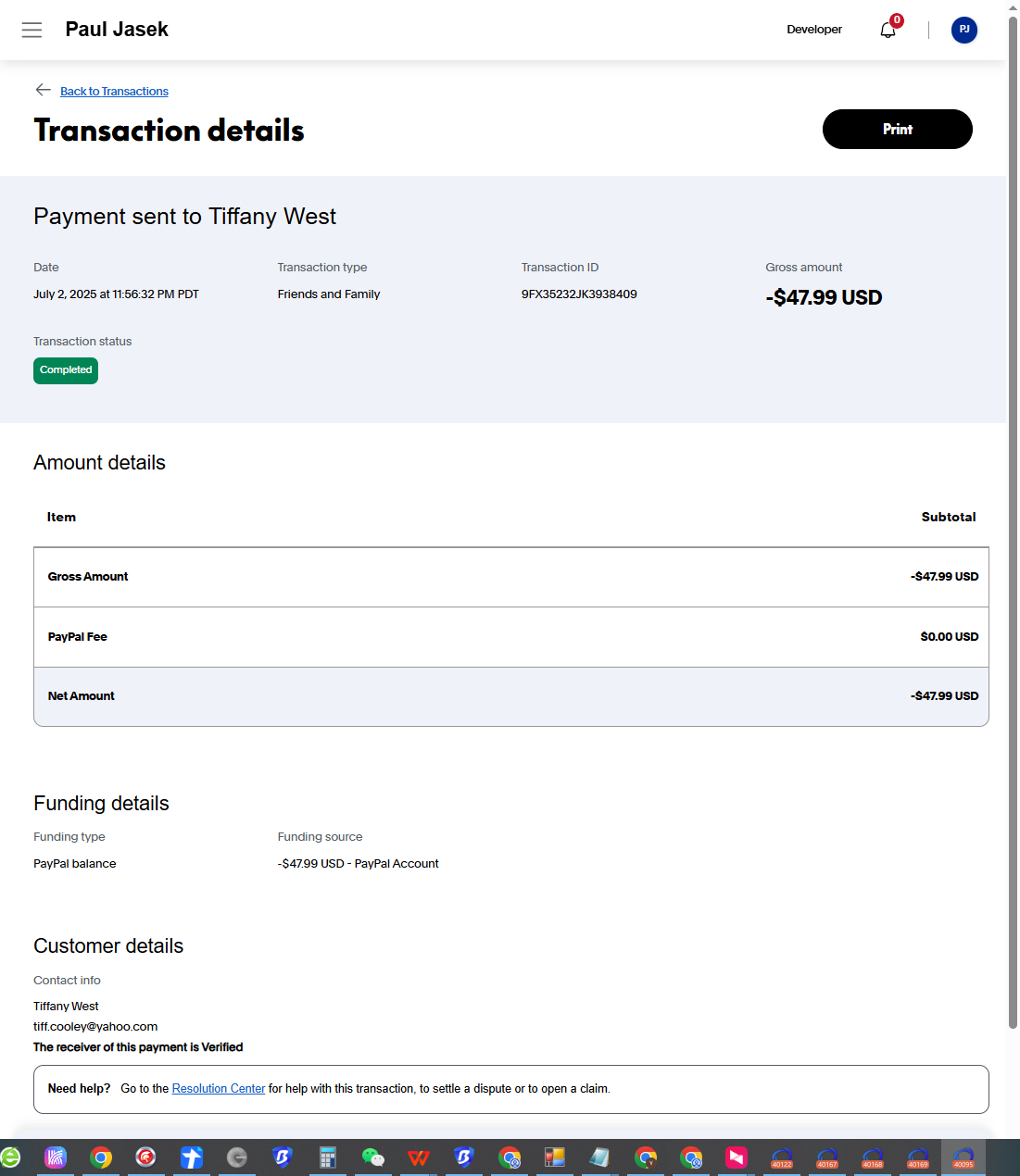
Task: Click the taskbar icon labeled 40167
Action: coord(827,1157)
